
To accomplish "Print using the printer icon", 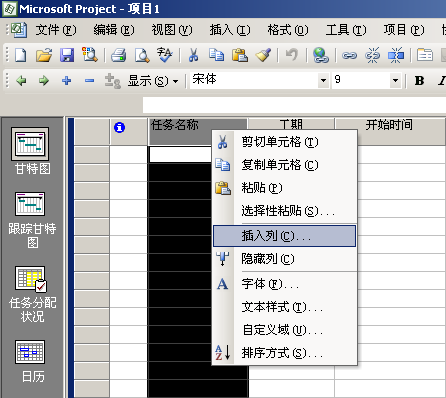I will point(119,55).
